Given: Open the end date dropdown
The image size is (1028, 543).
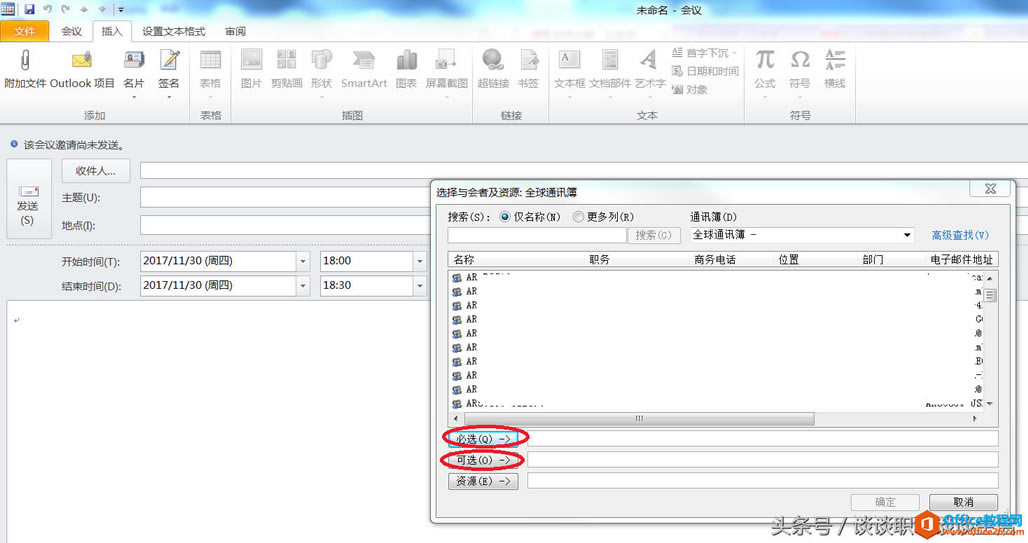Looking at the screenshot, I should point(303,286).
